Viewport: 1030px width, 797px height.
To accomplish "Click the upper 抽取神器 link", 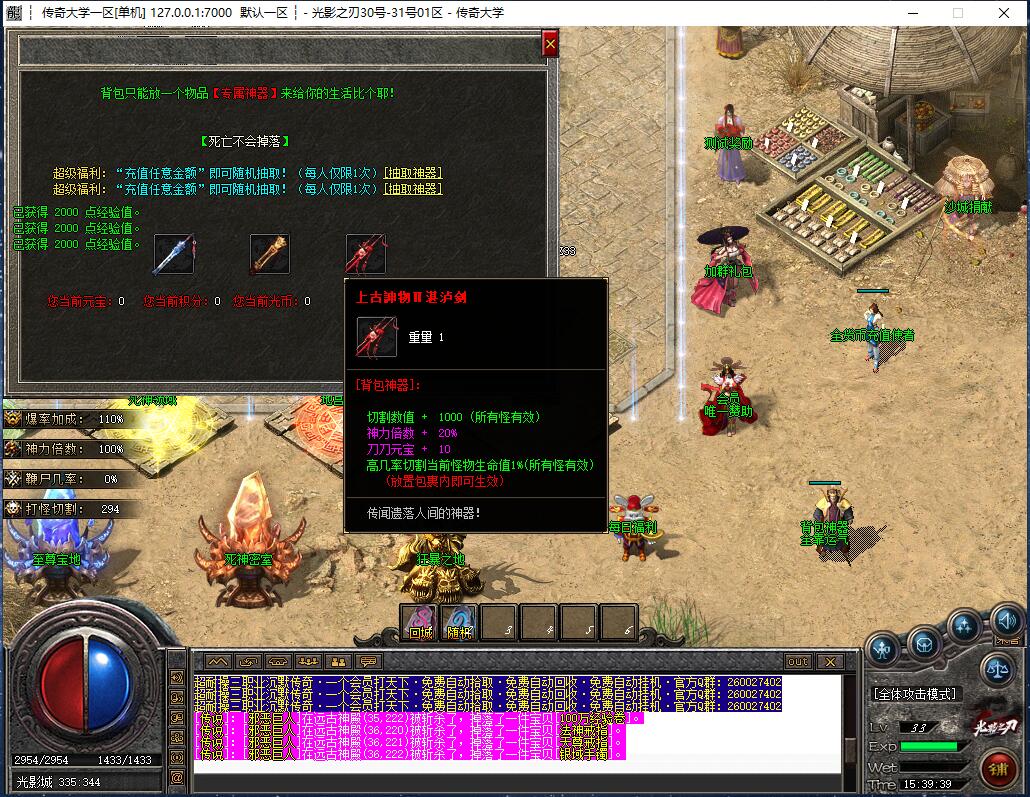I will 413,173.
